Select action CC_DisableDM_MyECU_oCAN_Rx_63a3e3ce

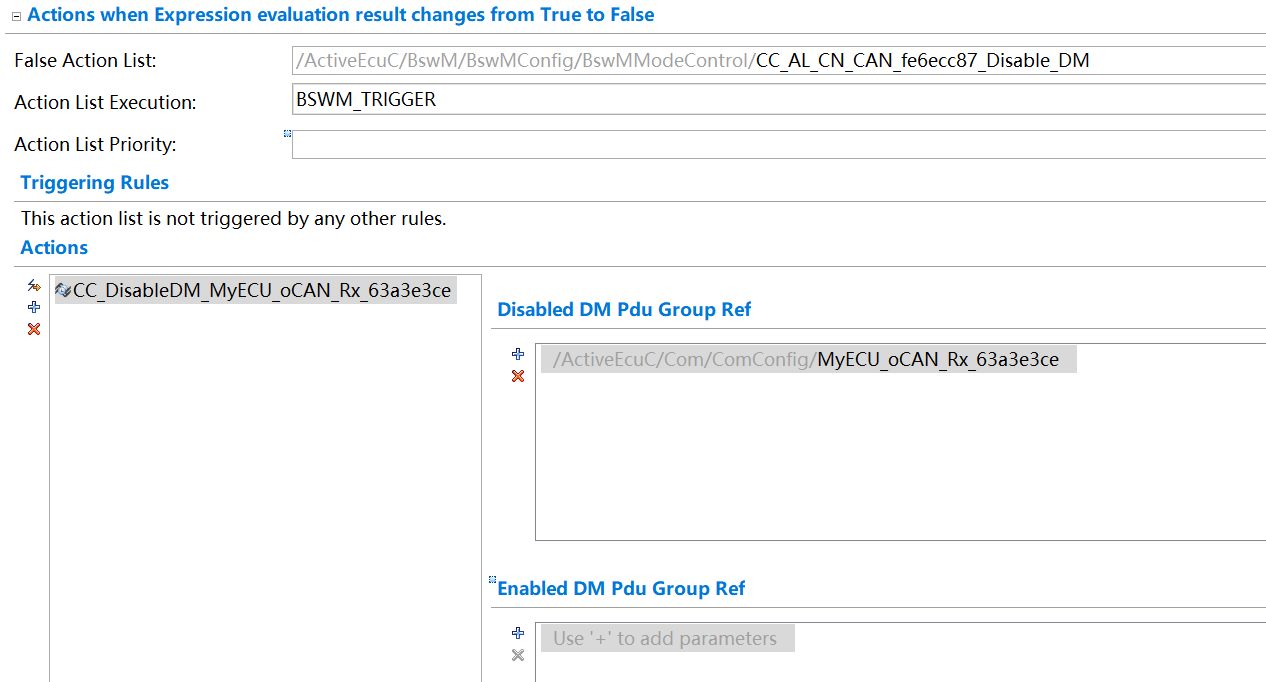(255, 291)
